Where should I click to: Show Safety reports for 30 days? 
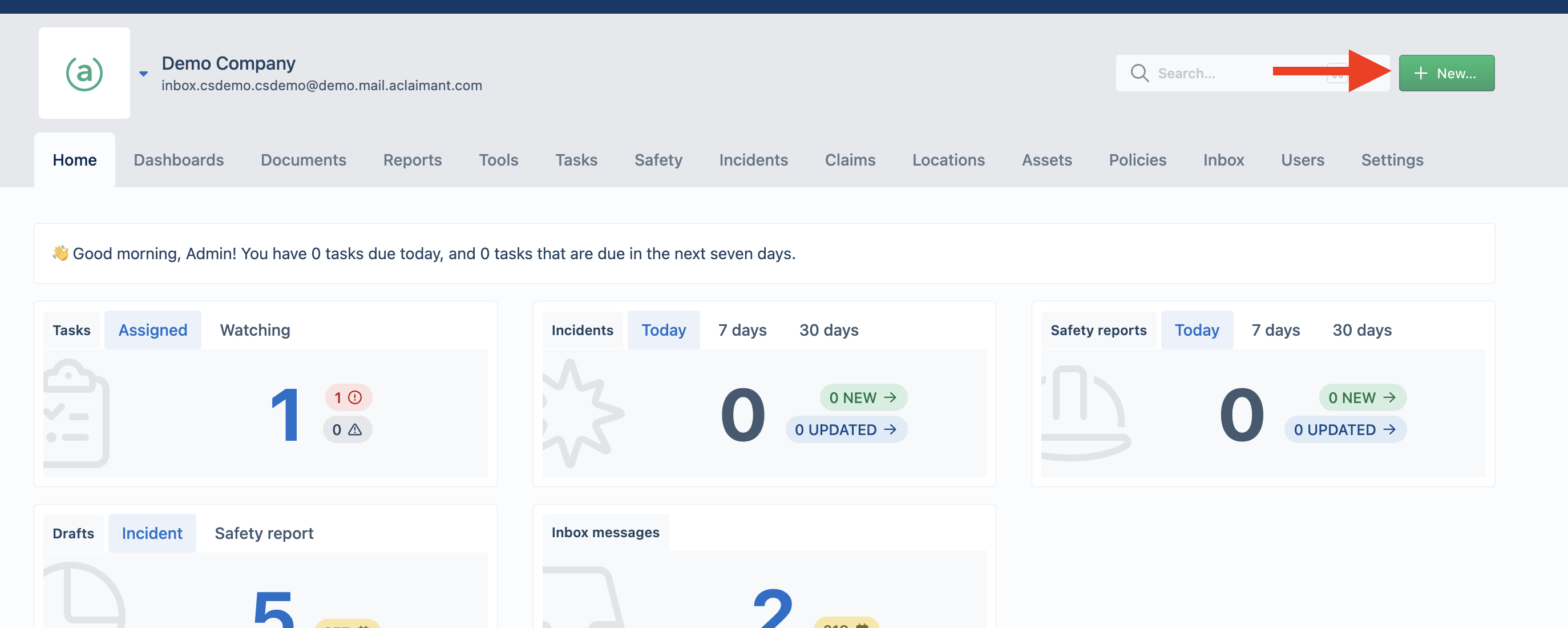tap(1361, 330)
